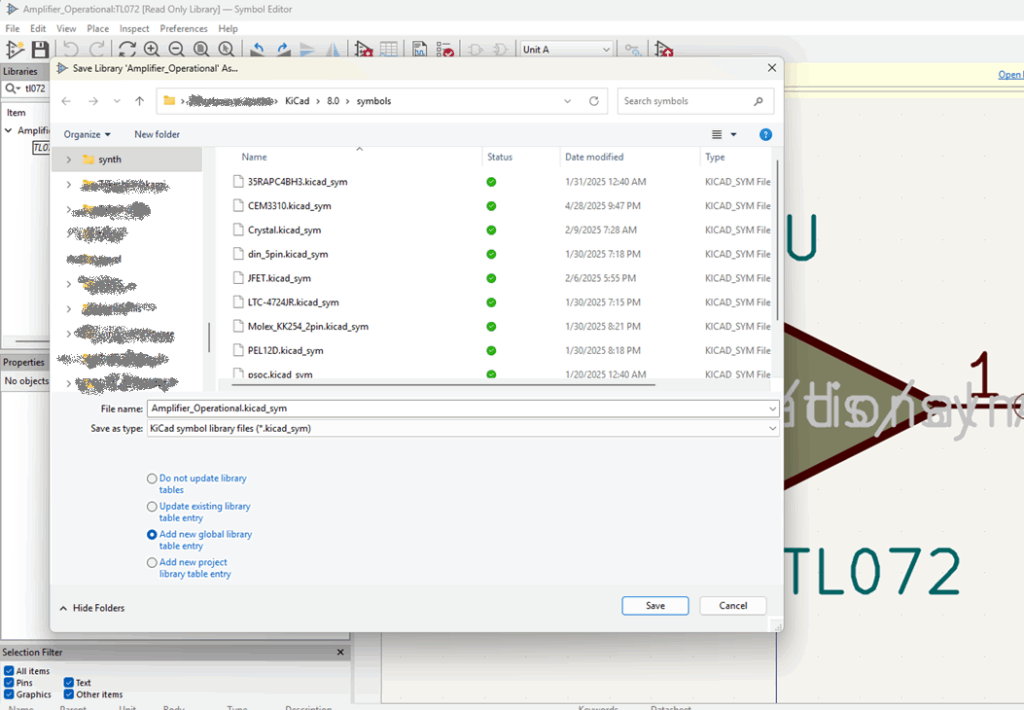Click the Save button
Screen dimensions: 1024x710
pos(655,605)
